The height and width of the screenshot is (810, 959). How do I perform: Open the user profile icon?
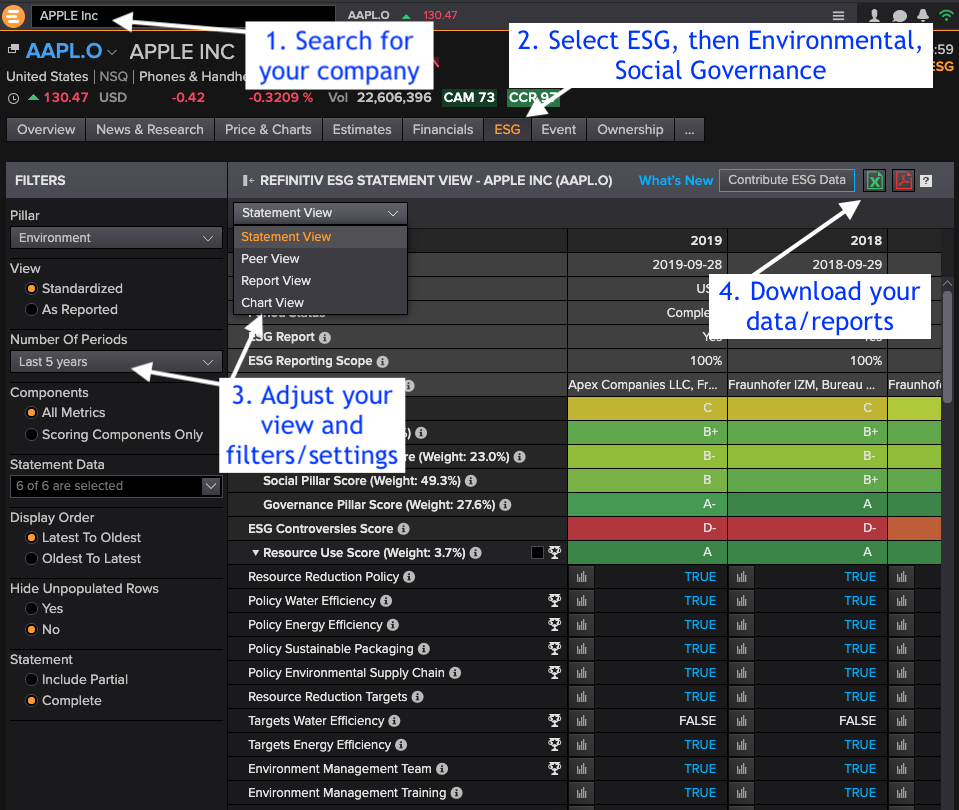(874, 16)
